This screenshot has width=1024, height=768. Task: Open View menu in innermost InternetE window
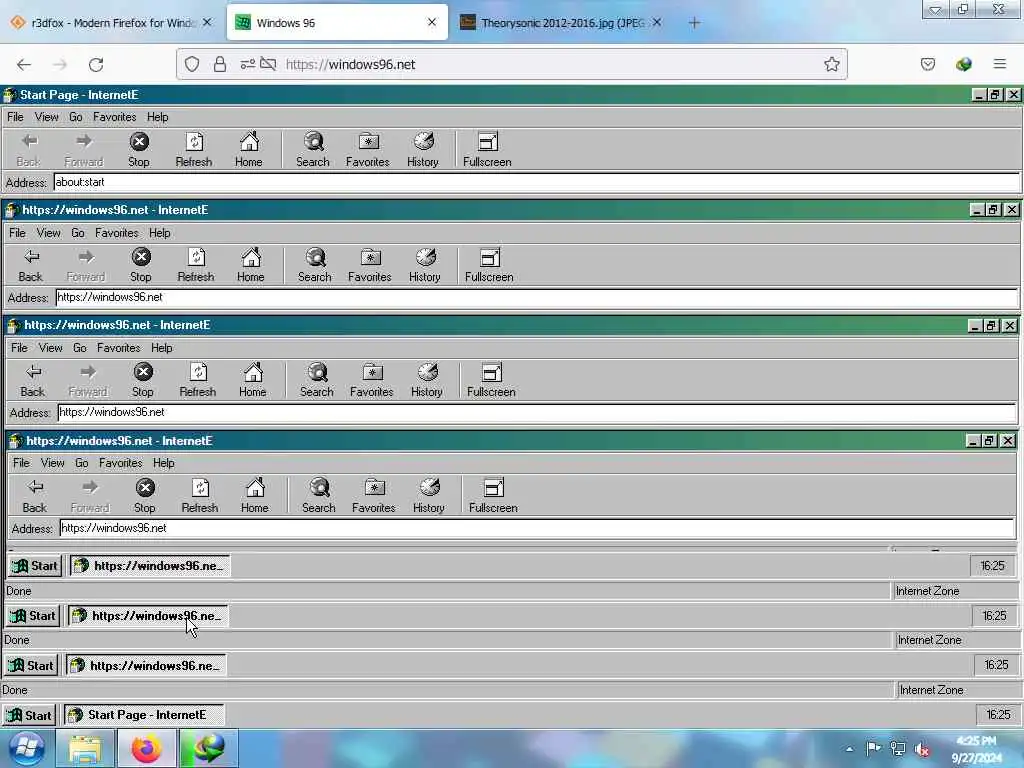(52, 463)
